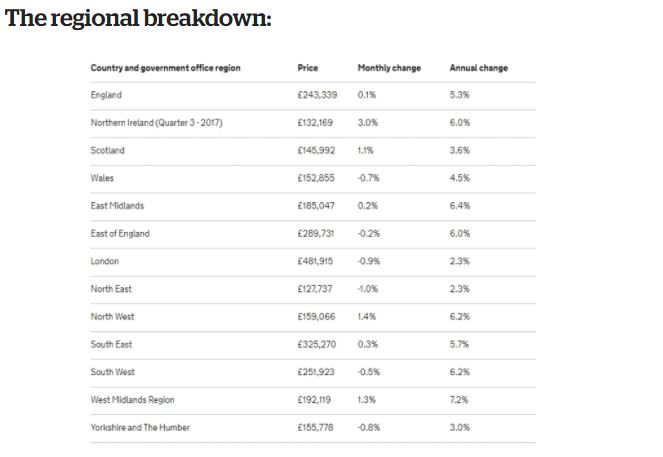Image resolution: width=663 pixels, height=457 pixels.
Task: Click the 'The regional breakdown:' heading
Action: coord(139,21)
